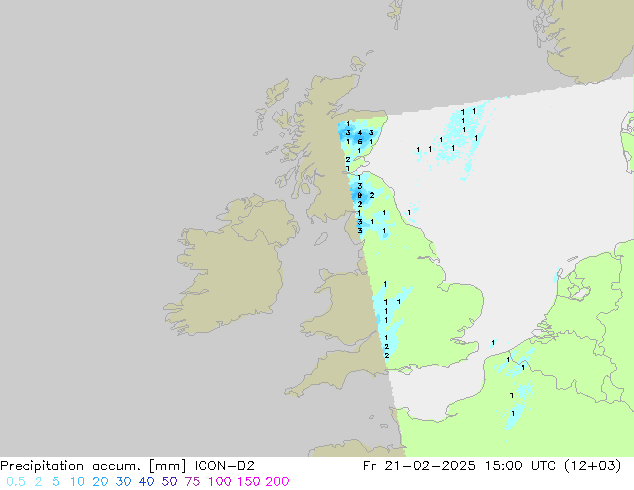Click the 75 mm legend value
Viewport: 634px width, 490px height.
pos(192,482)
